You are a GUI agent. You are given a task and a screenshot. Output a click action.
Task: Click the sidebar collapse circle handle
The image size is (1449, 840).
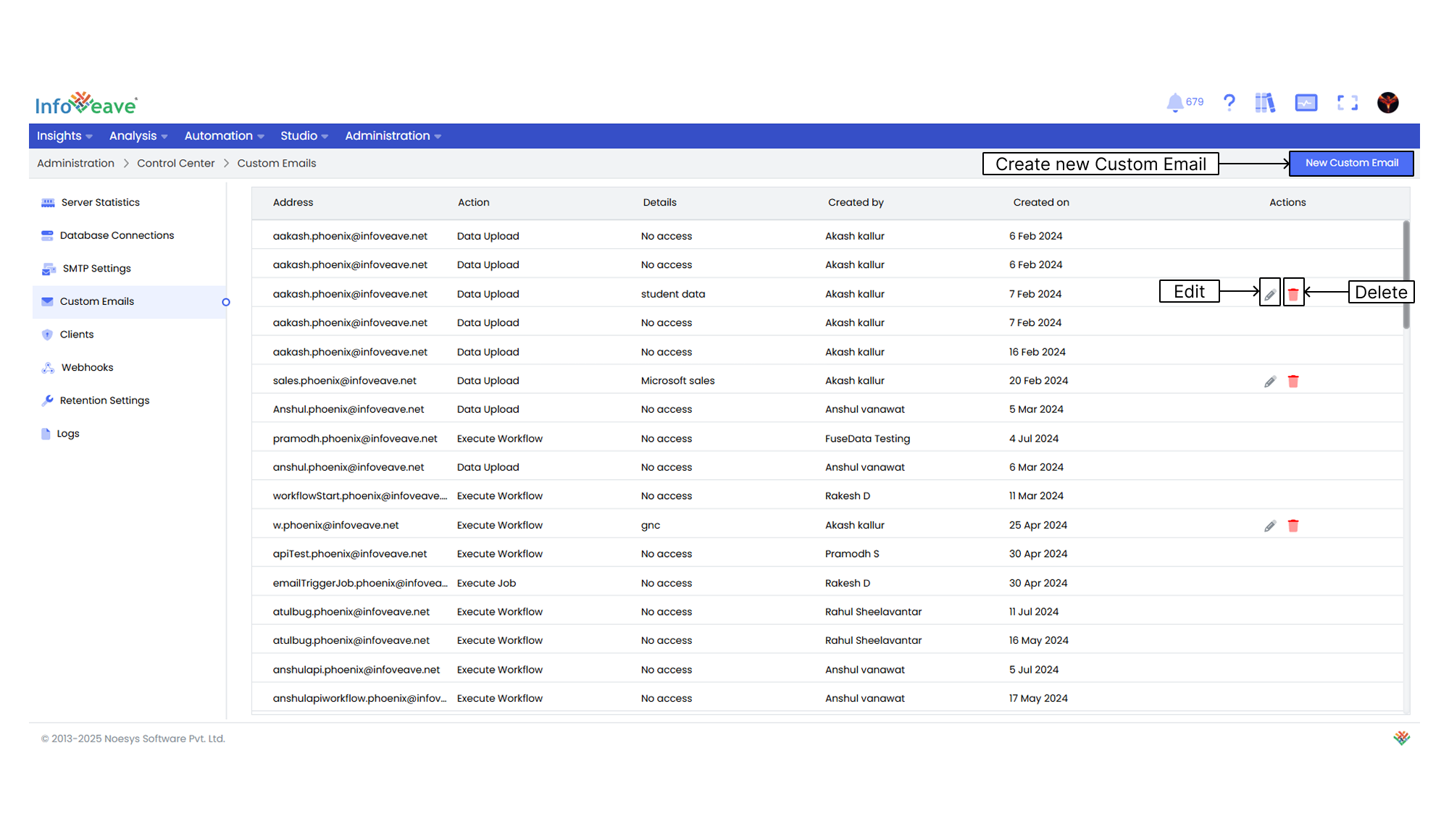pos(226,302)
